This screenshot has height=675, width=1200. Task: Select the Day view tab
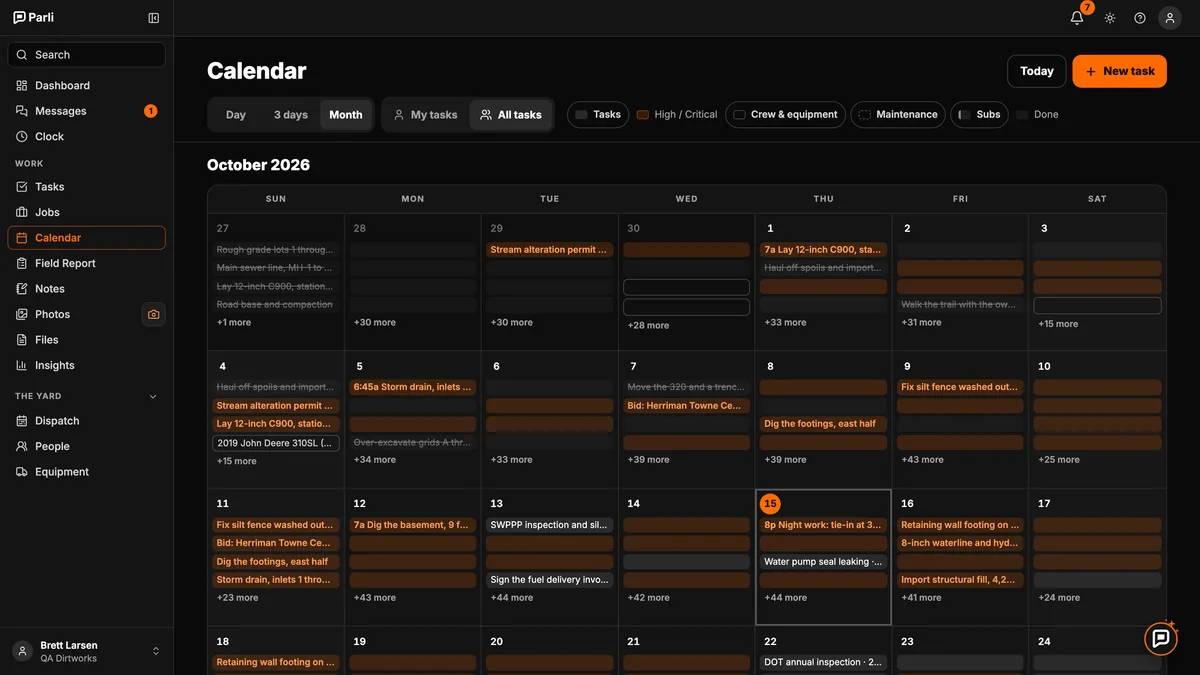click(236, 115)
